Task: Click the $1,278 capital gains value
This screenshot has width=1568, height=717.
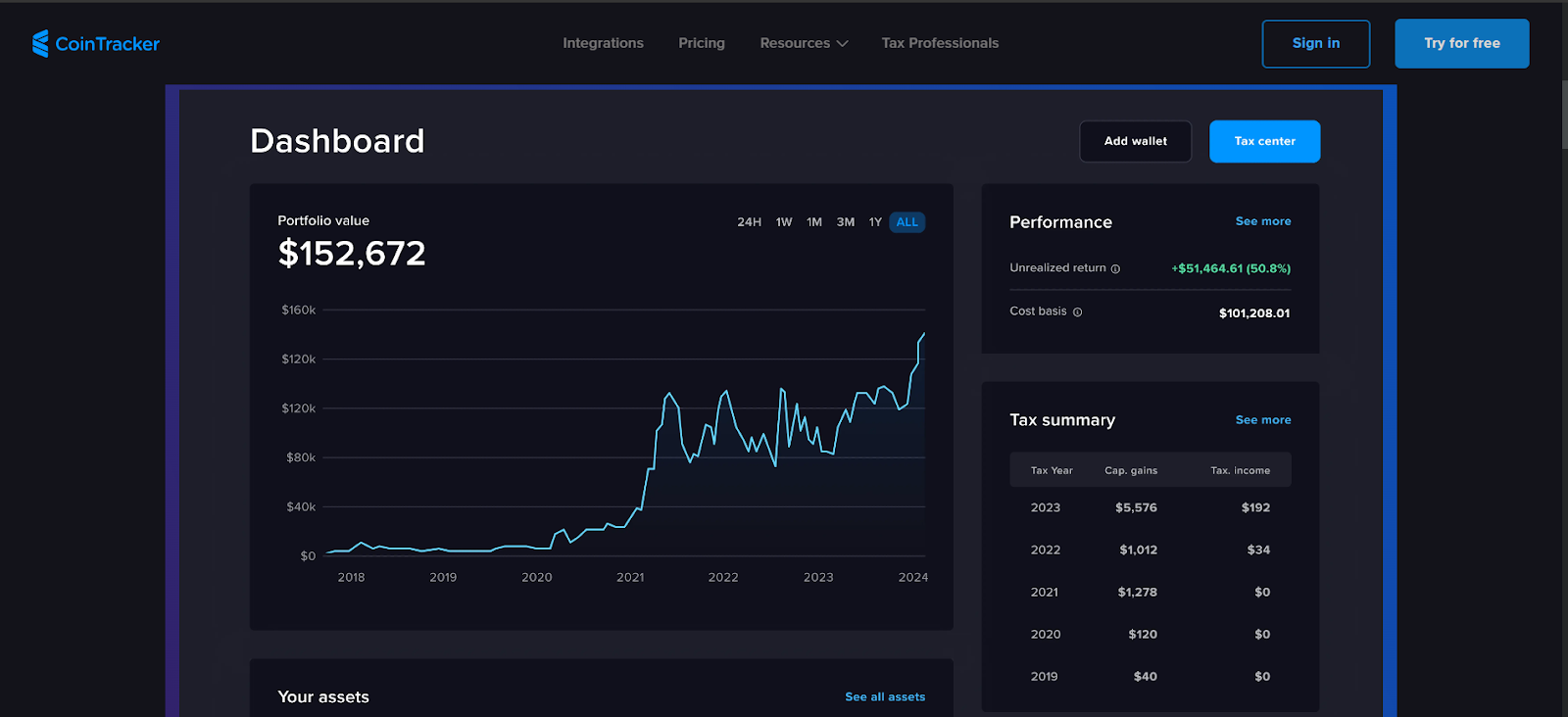Action: [1137, 592]
